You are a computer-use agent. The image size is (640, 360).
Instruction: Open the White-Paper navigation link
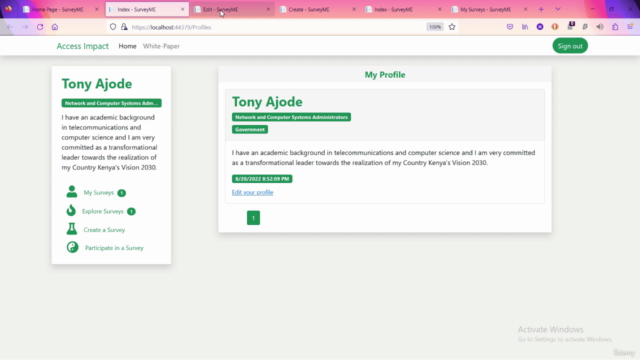[x=161, y=46]
